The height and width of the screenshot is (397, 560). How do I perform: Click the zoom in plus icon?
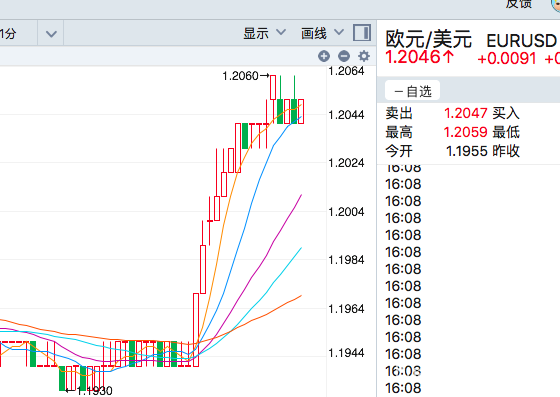coord(324,56)
